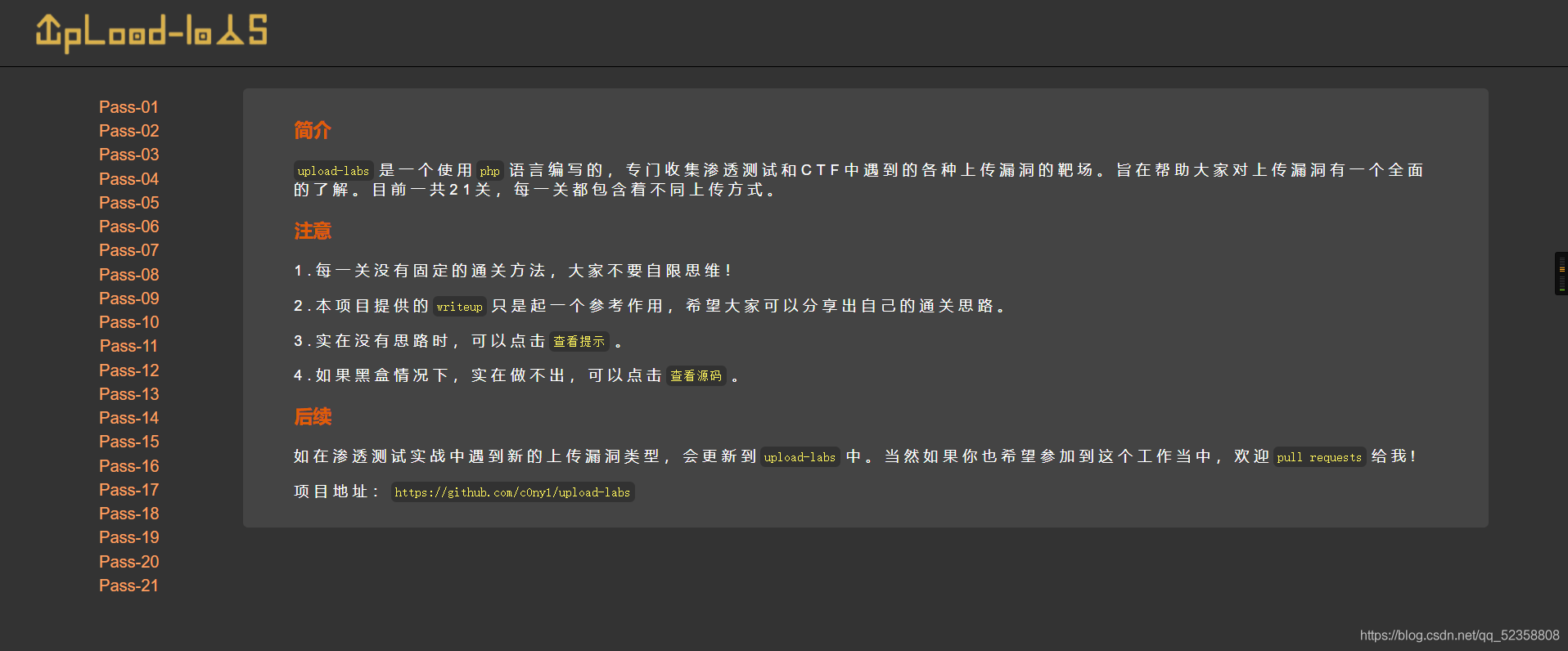
Task: Jump to Pass-14
Action: tap(128, 418)
